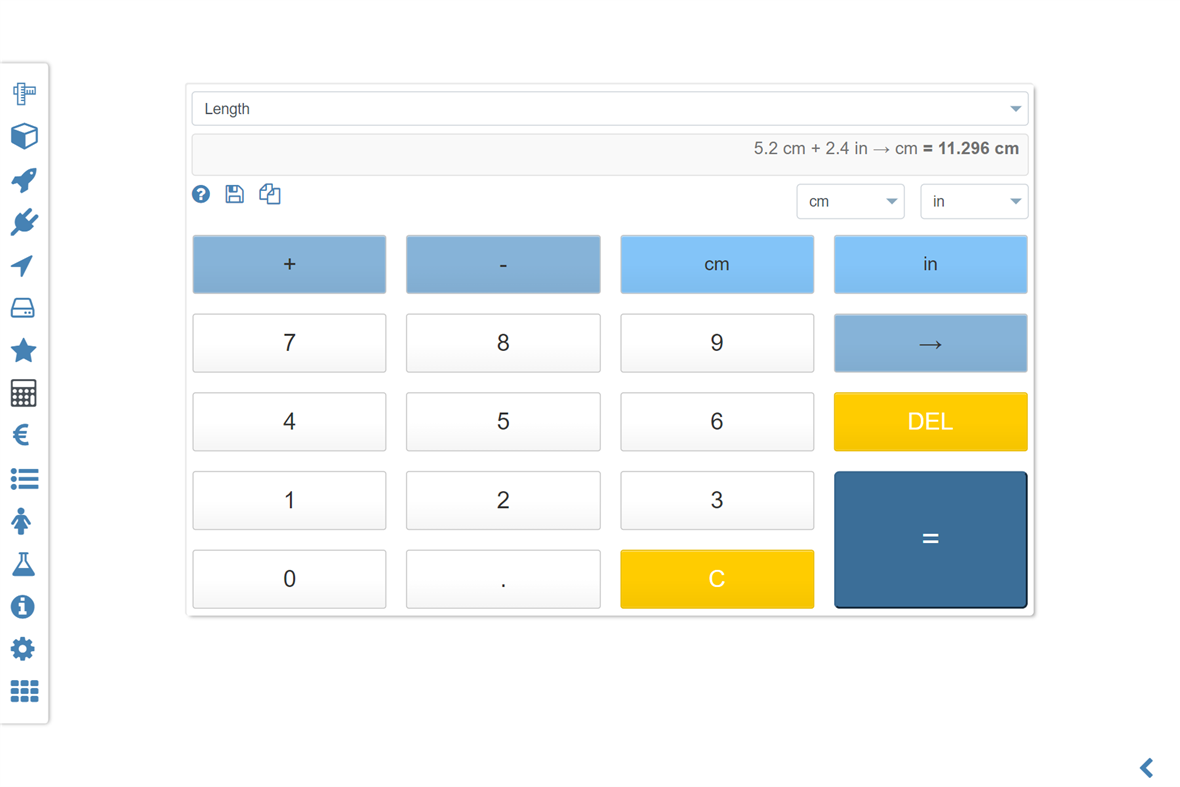
Task: Tap the digit 7 key
Action: tap(289, 343)
